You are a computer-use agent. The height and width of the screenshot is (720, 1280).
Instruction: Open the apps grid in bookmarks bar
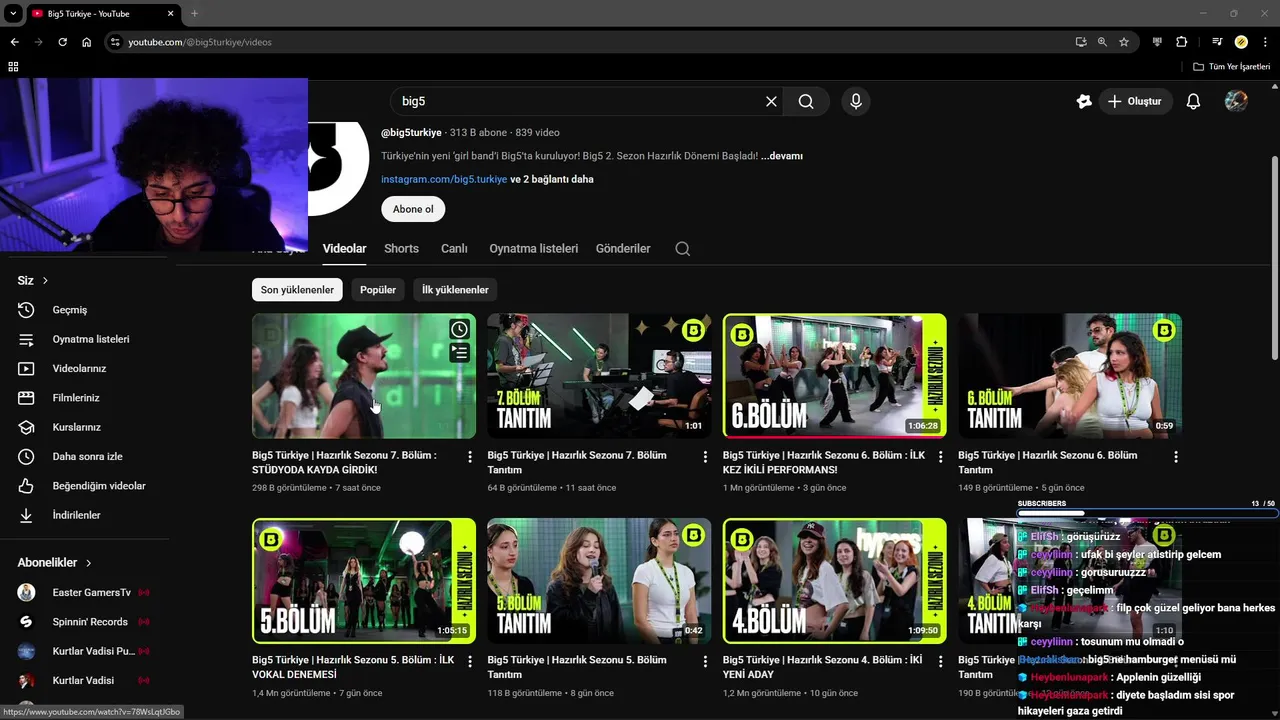pos(13,67)
